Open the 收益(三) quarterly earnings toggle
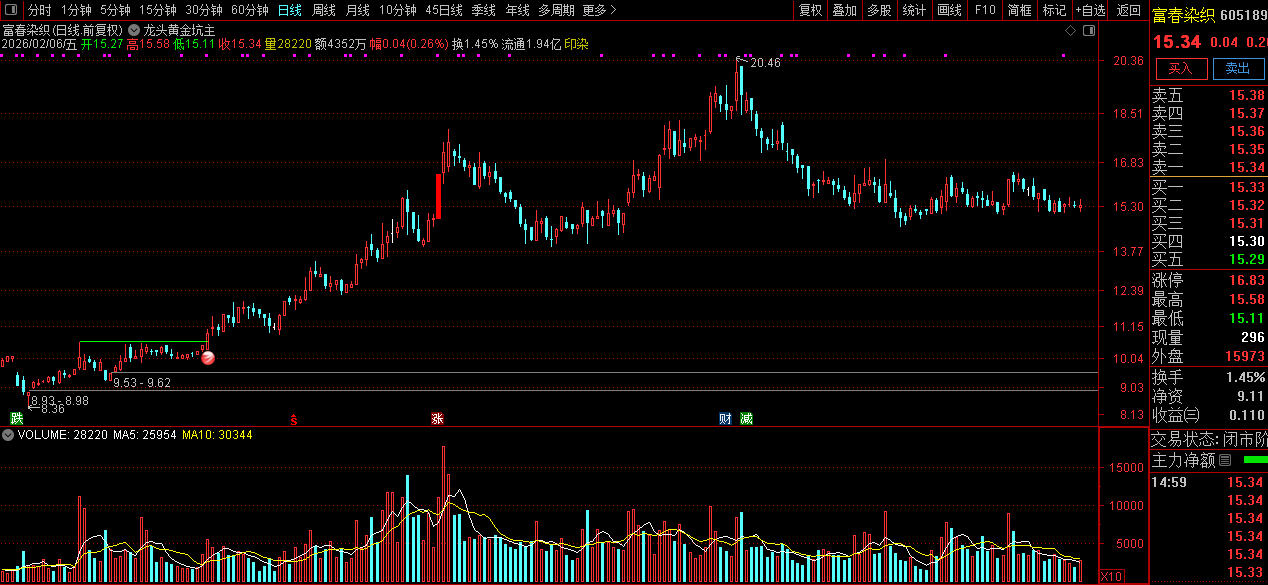This screenshot has height=585, width=1268. pos(1175,415)
